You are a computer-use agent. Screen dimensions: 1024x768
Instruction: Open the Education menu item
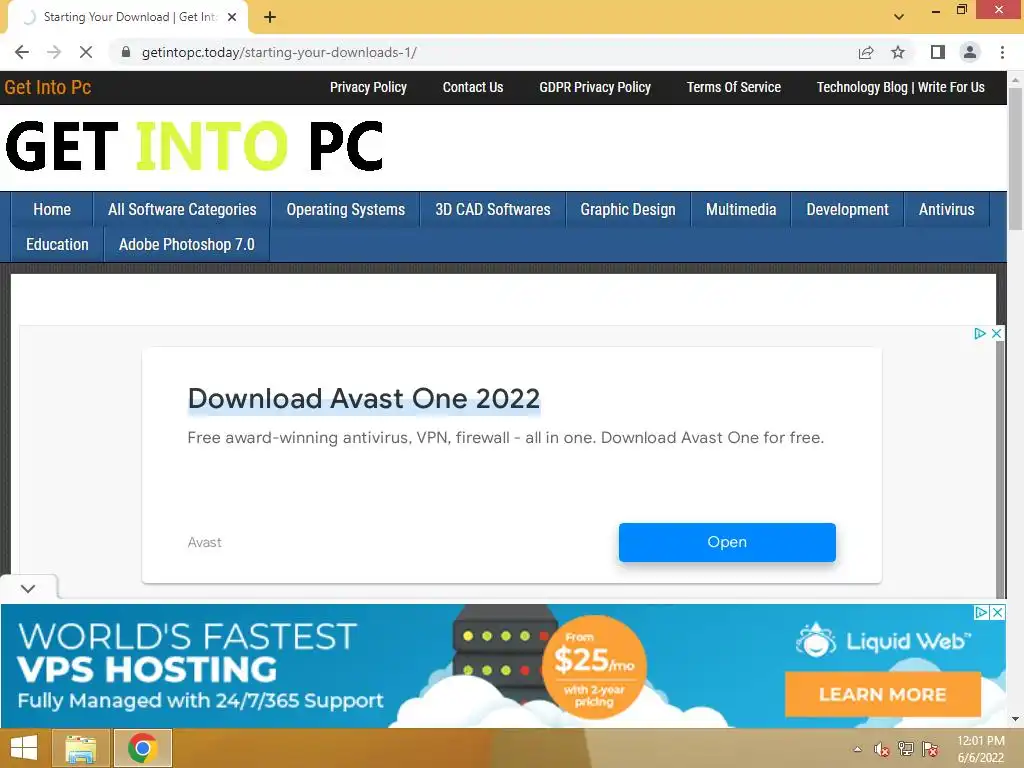[57, 245]
